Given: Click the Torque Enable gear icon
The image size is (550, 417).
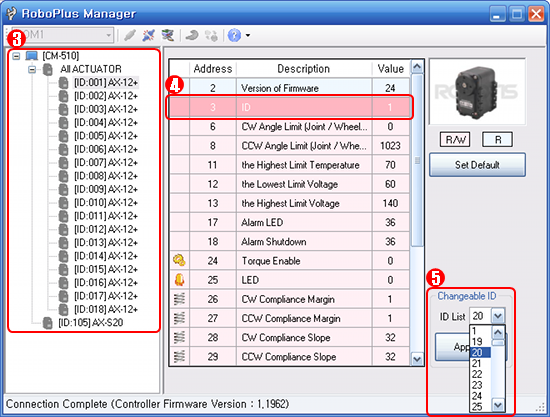Looking at the screenshot, I should click(179, 261).
